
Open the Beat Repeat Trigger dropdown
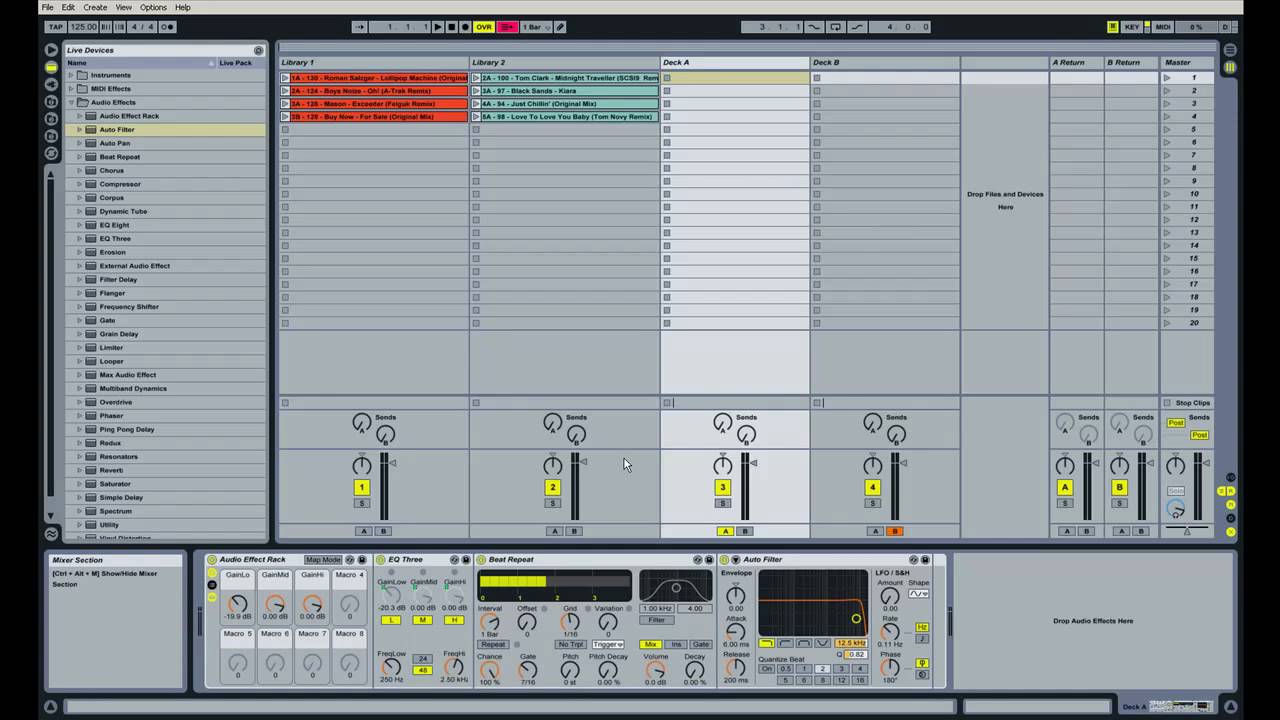click(x=608, y=645)
